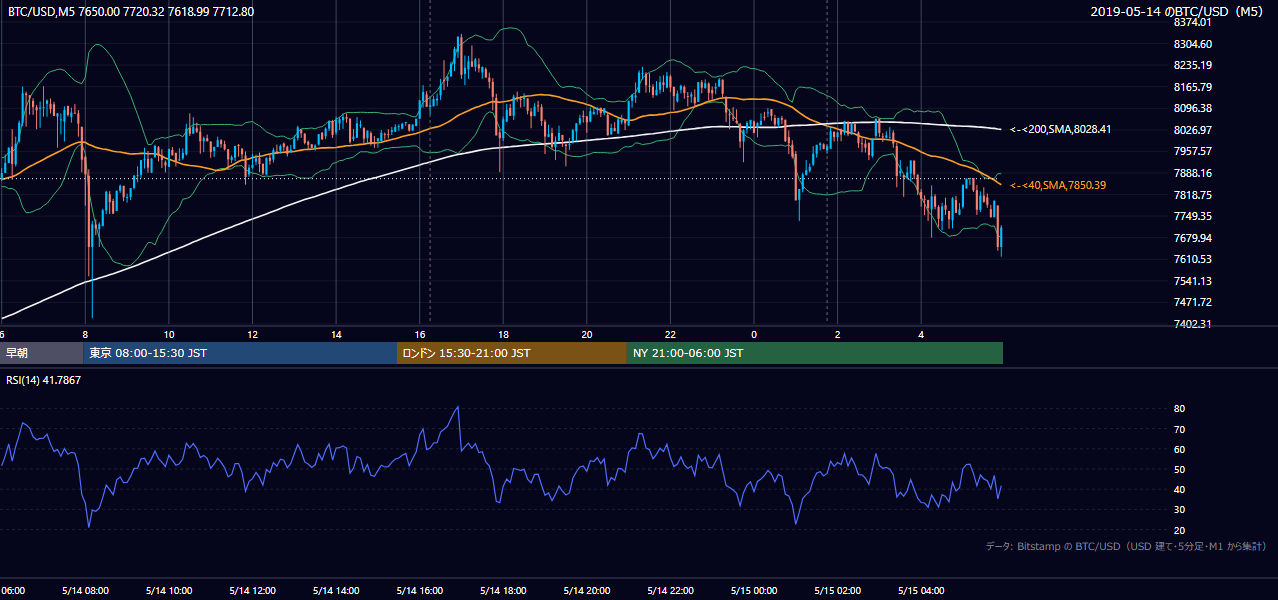Click hour tick 16 on price chart axis
This screenshot has height=600, width=1278.
pos(420,334)
